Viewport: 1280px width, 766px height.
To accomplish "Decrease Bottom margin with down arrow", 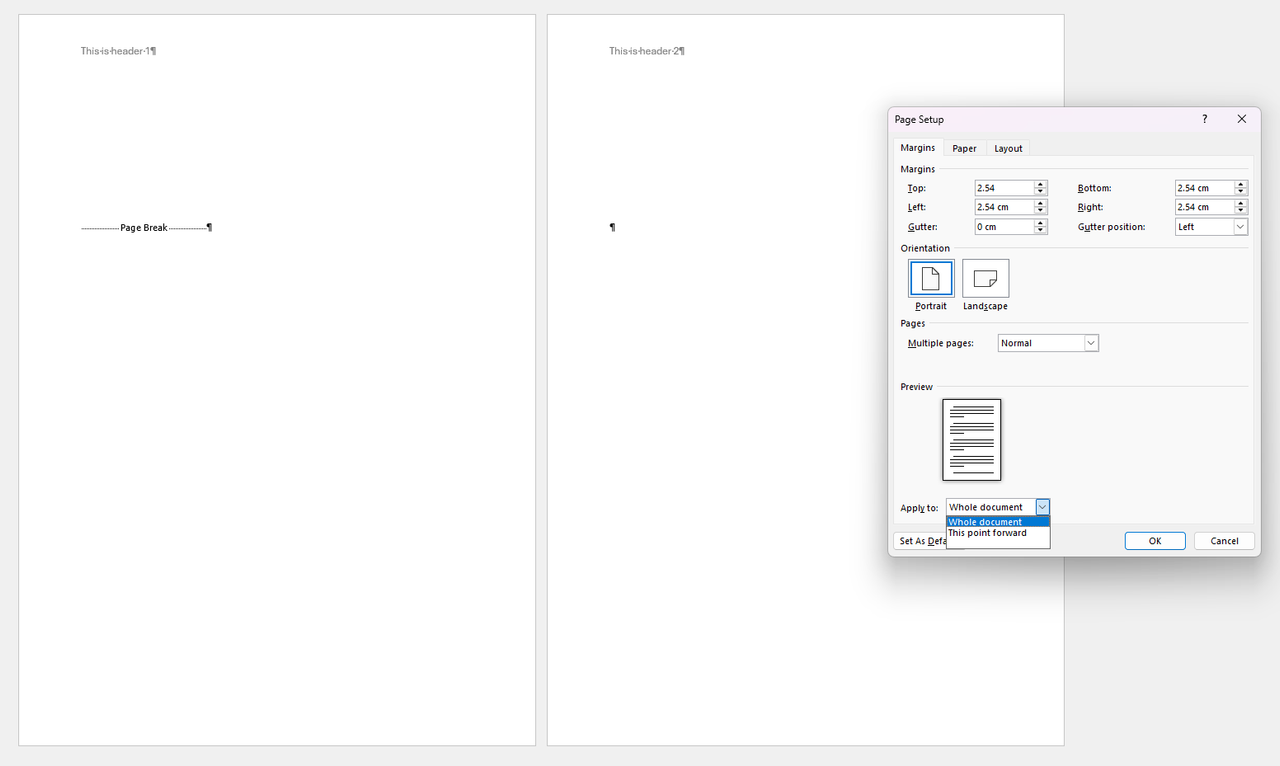I will click(1241, 192).
